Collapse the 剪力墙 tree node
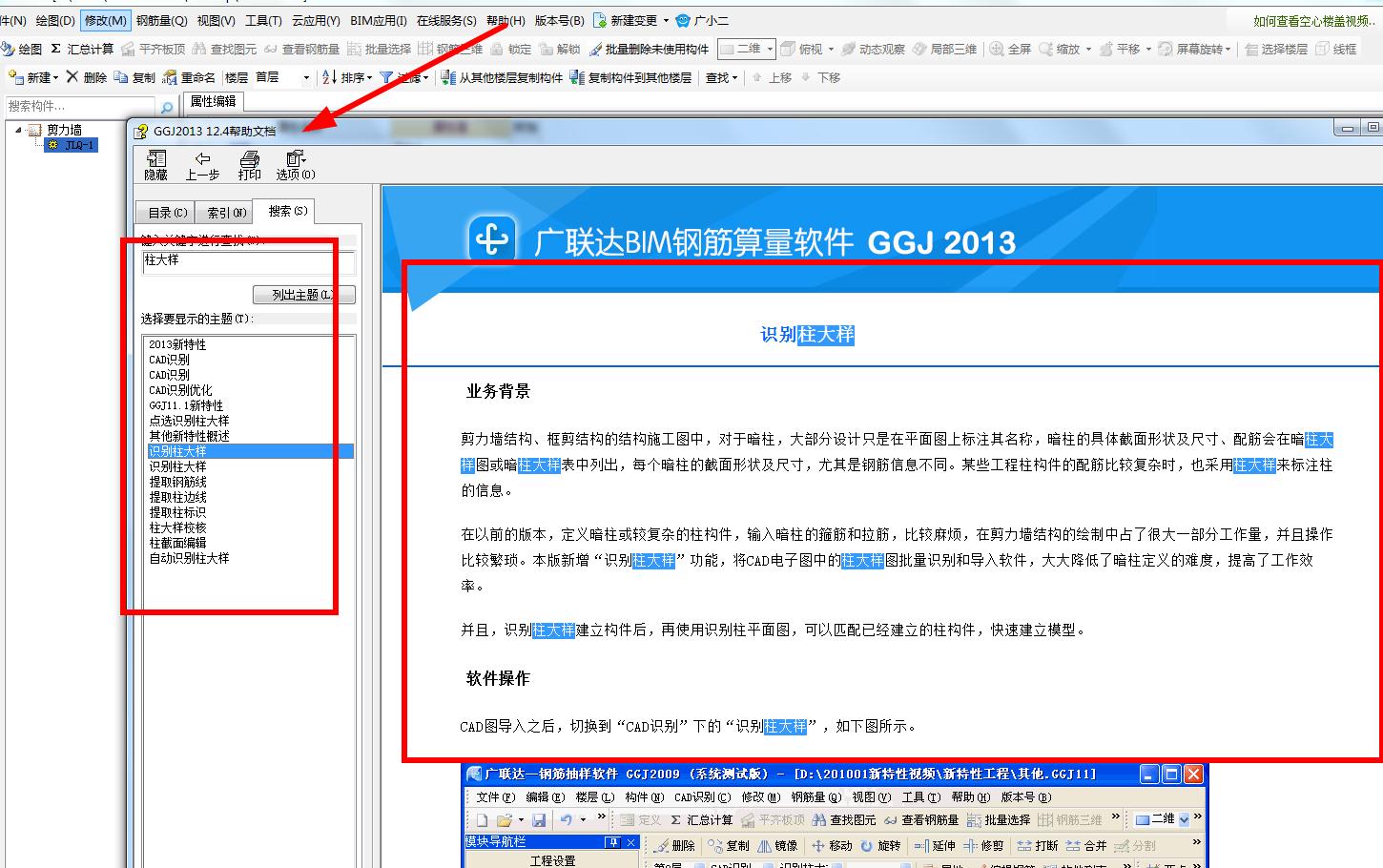The width and height of the screenshot is (1383, 868). (18, 130)
